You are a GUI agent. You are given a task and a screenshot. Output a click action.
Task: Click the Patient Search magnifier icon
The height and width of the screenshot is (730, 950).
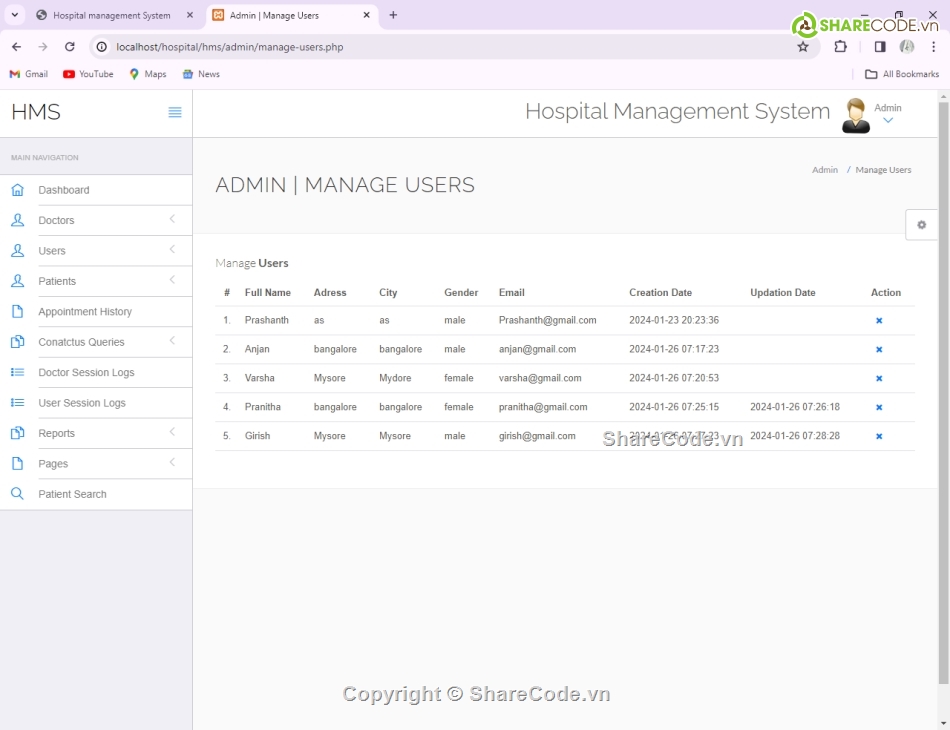[x=17, y=494]
